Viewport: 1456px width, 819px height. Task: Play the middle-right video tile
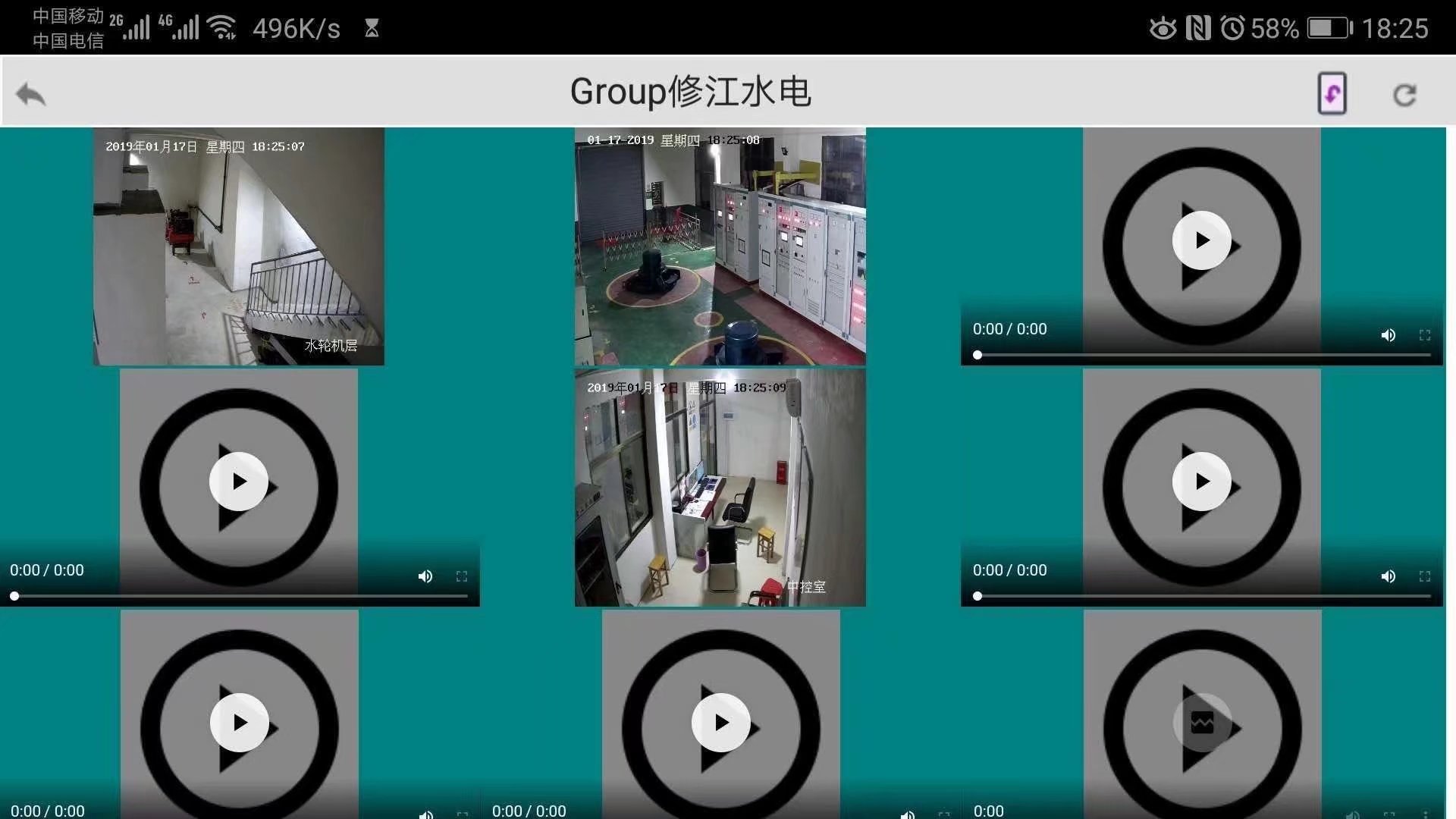click(x=1201, y=482)
